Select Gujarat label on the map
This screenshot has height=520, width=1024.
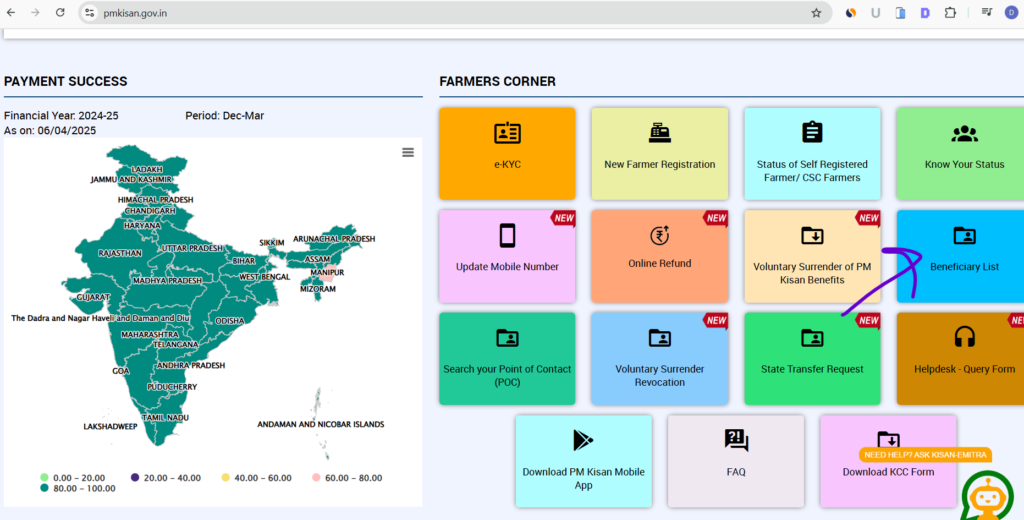pos(93,297)
